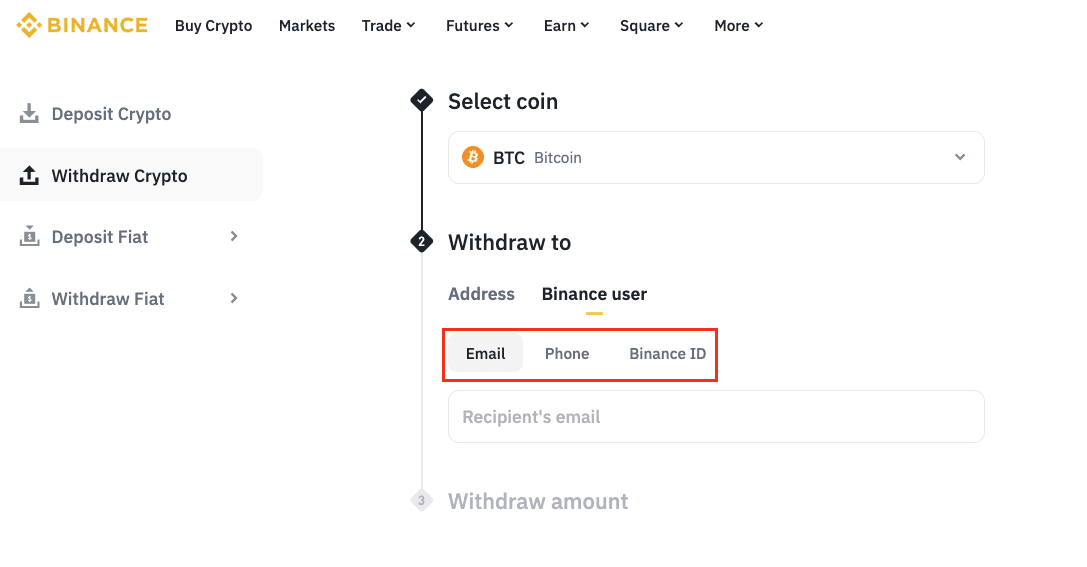Switch to the Address tab

(481, 294)
